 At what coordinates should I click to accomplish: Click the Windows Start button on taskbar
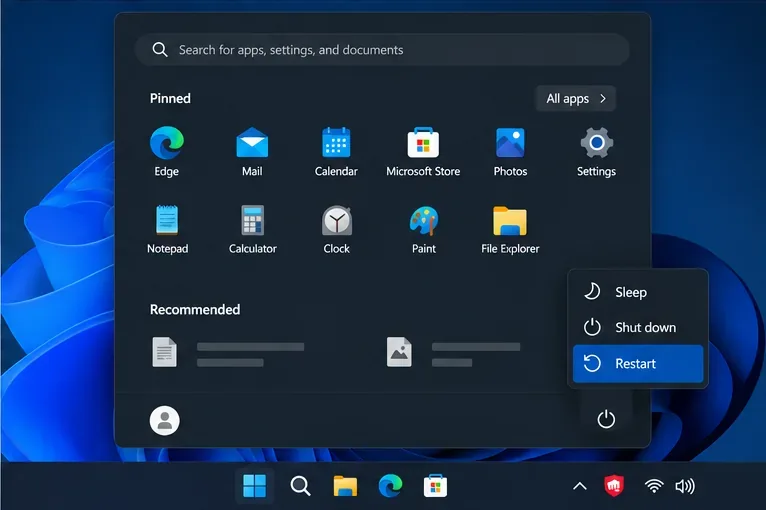(x=255, y=486)
